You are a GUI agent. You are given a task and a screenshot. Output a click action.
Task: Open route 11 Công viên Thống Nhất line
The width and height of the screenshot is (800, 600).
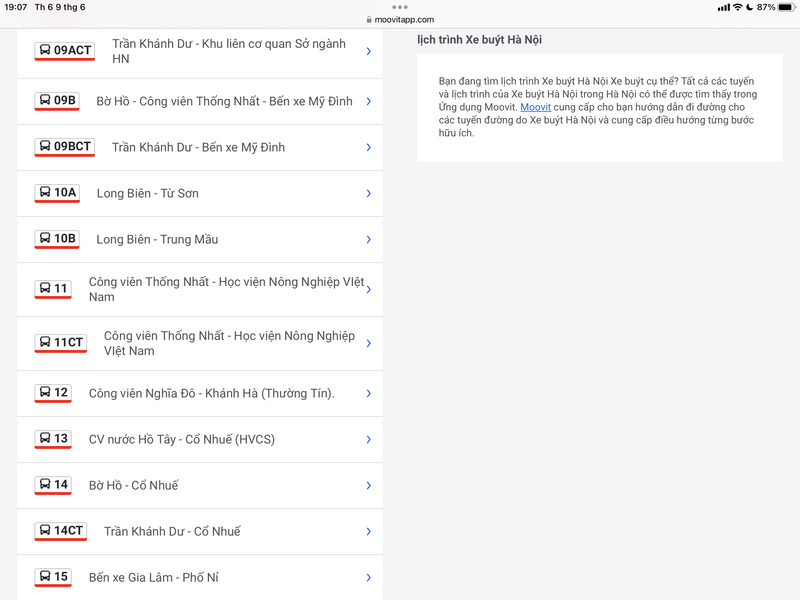tap(226, 289)
